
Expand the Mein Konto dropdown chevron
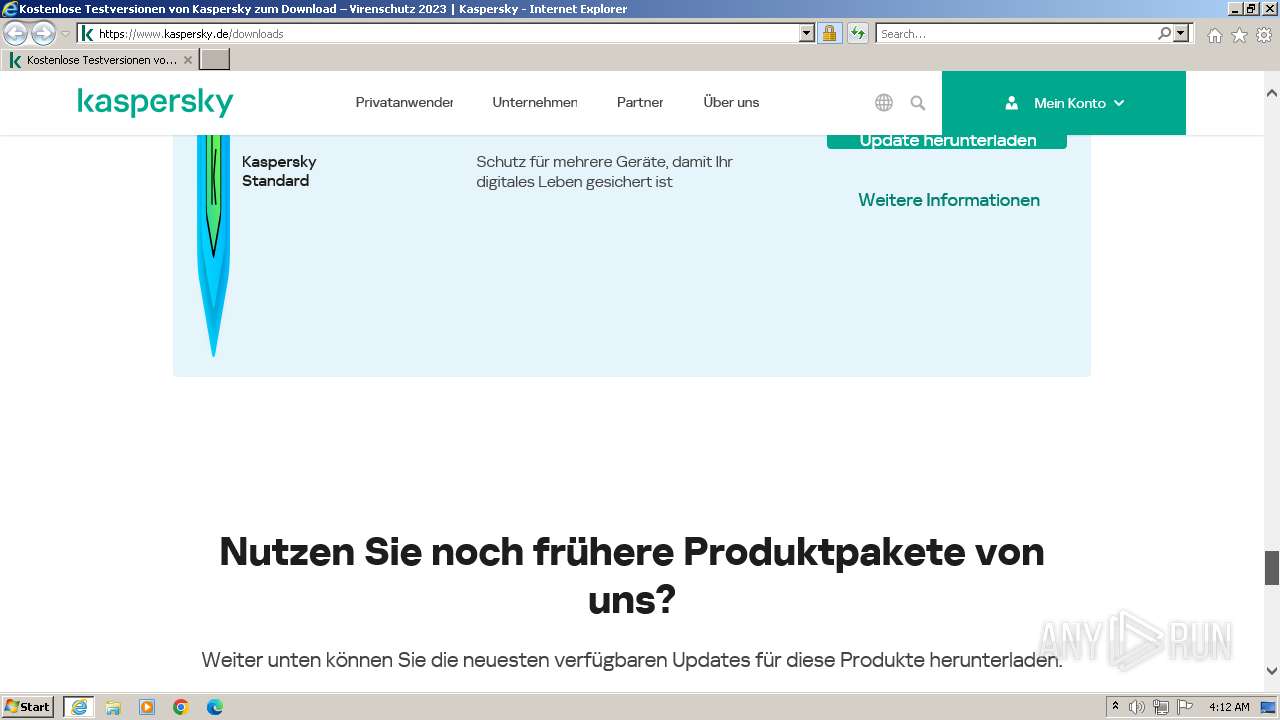pos(1119,103)
